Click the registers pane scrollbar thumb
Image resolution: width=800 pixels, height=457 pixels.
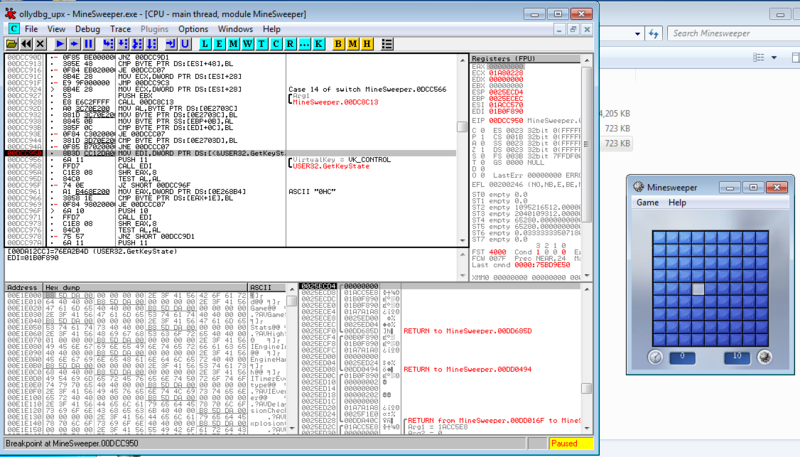click(586, 144)
